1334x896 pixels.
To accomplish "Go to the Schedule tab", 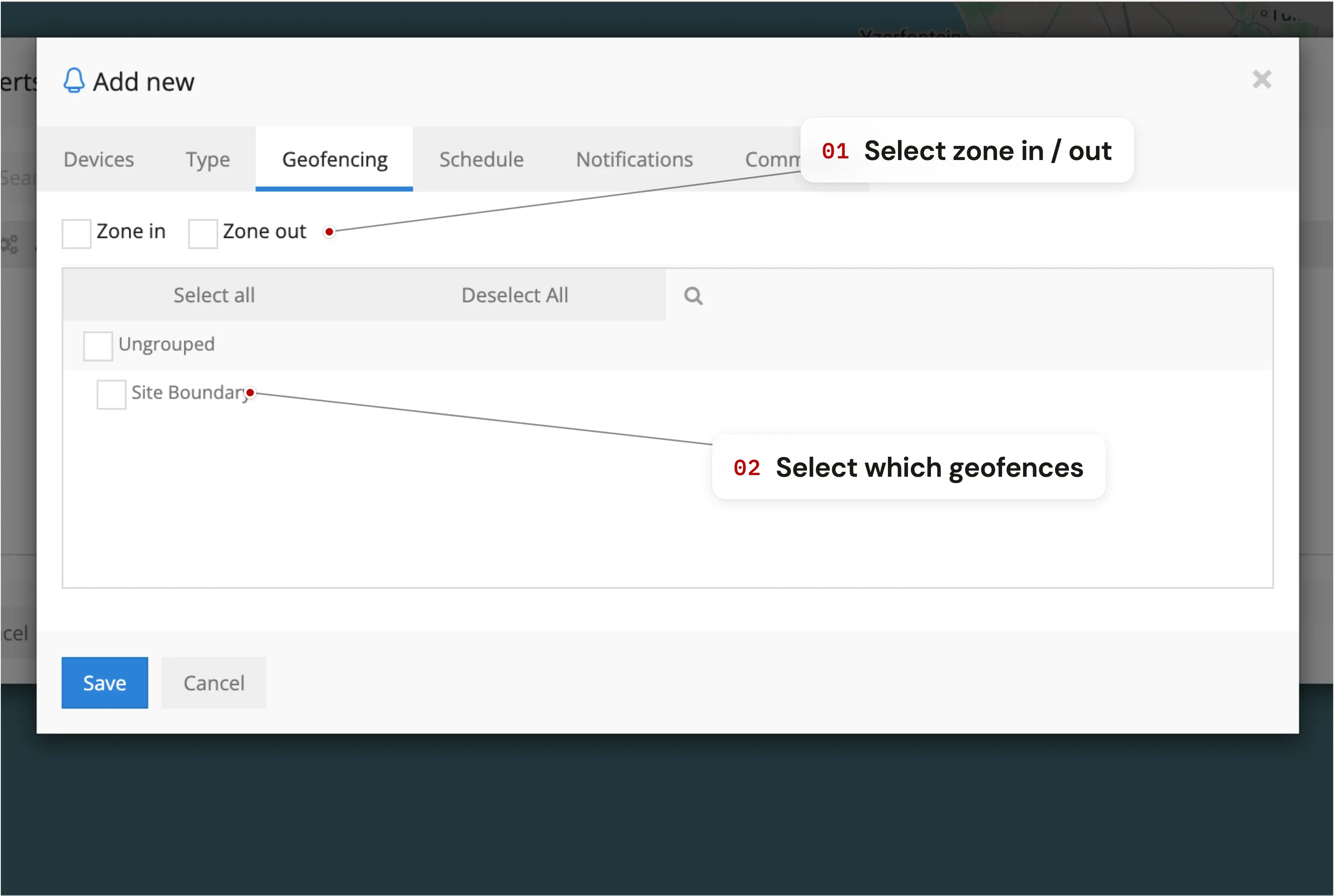I will tap(481, 160).
